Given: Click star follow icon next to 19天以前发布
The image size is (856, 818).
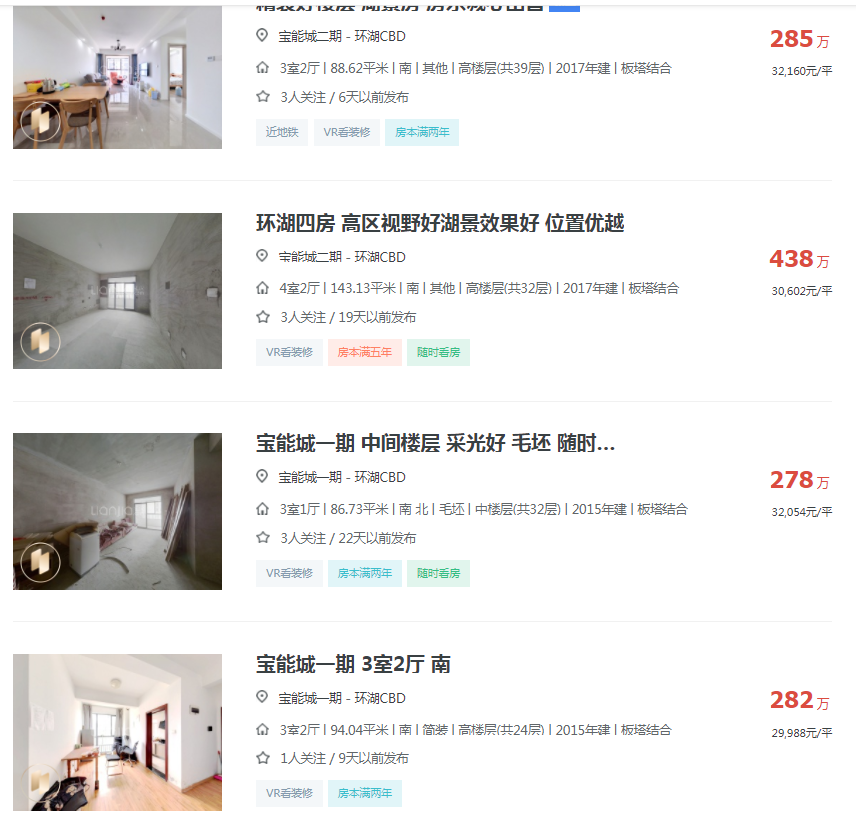Looking at the screenshot, I should (263, 317).
